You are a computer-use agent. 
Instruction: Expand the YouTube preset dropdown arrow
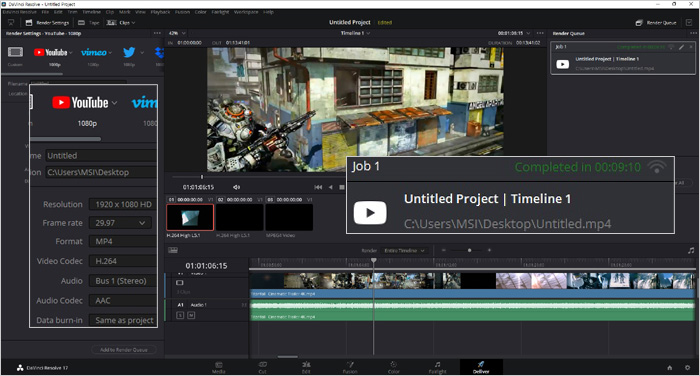[71, 53]
